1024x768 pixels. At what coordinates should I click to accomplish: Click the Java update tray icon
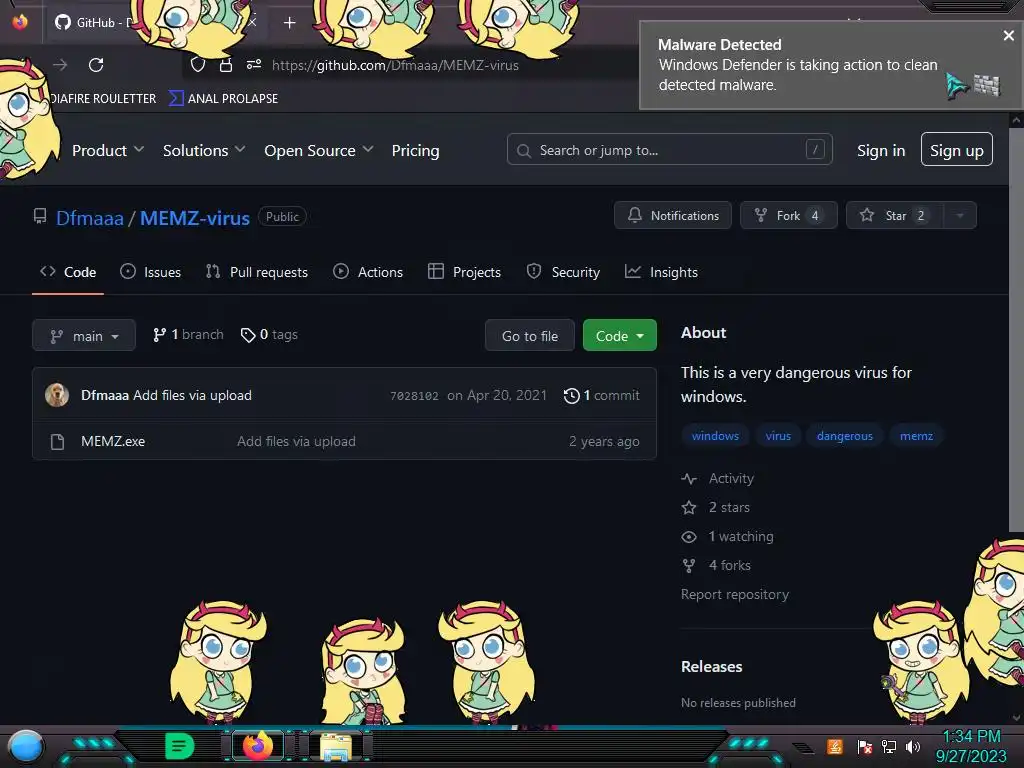835,746
